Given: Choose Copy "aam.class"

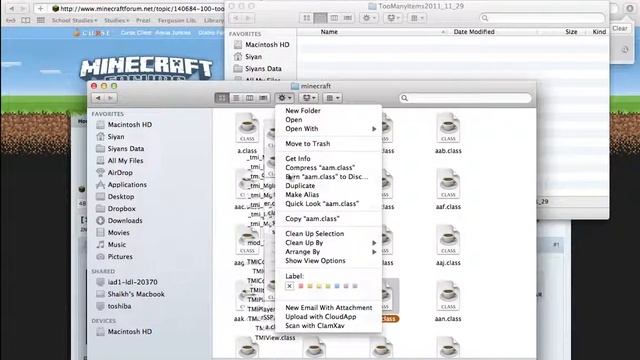Looking at the screenshot, I should pyautogui.click(x=312, y=219).
